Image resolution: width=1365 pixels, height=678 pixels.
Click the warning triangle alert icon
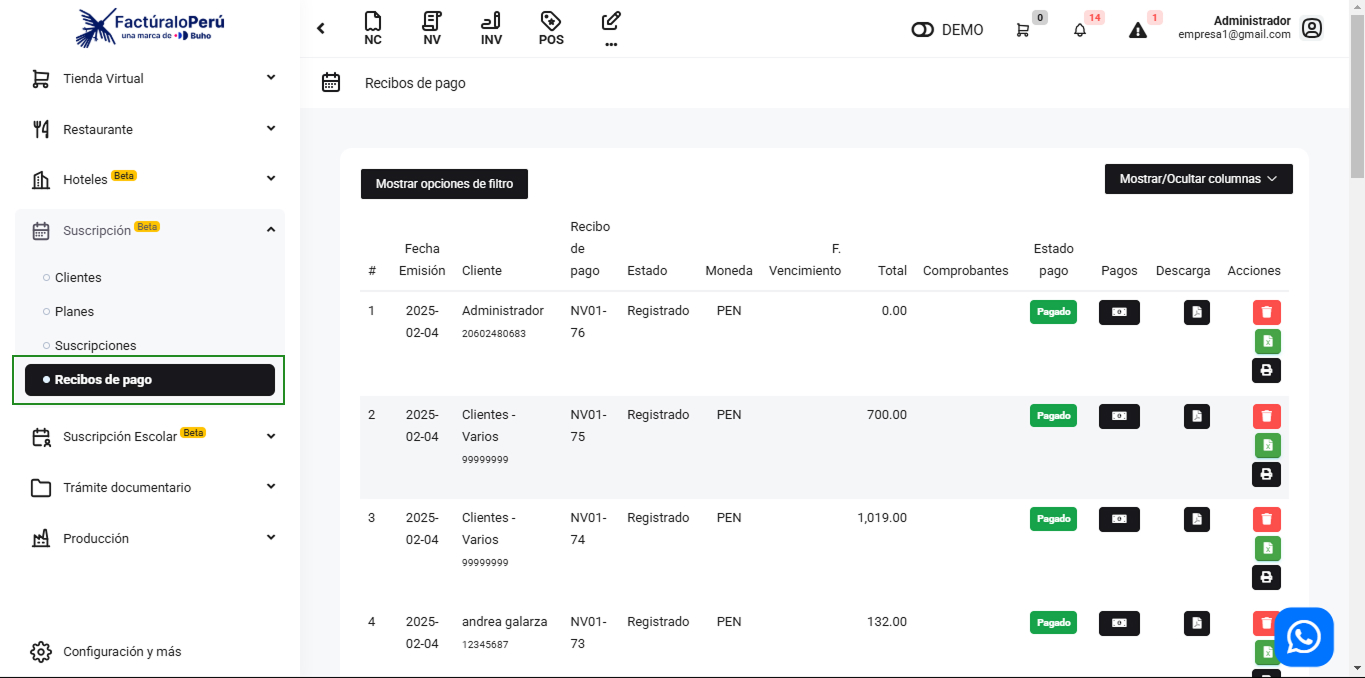1138,30
